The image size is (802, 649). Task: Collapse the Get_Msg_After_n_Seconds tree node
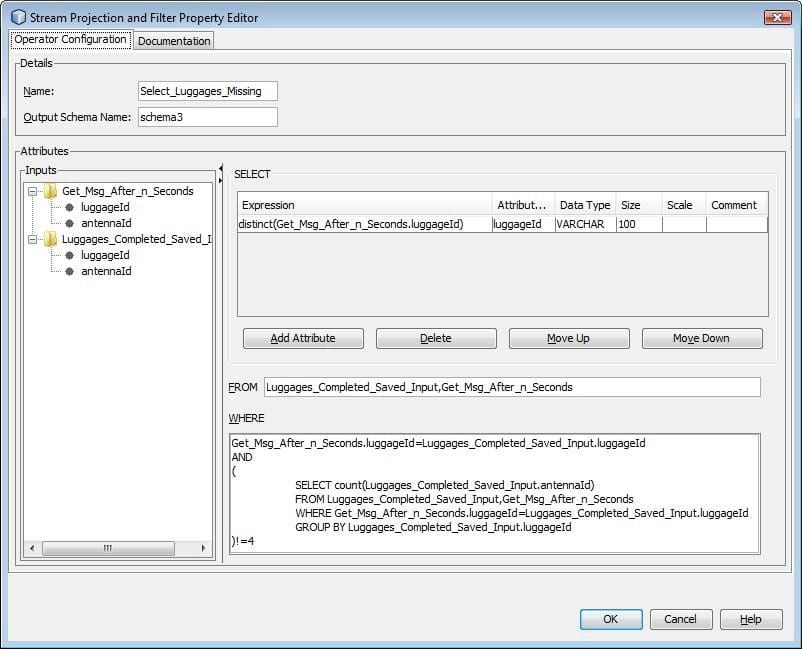[34, 191]
